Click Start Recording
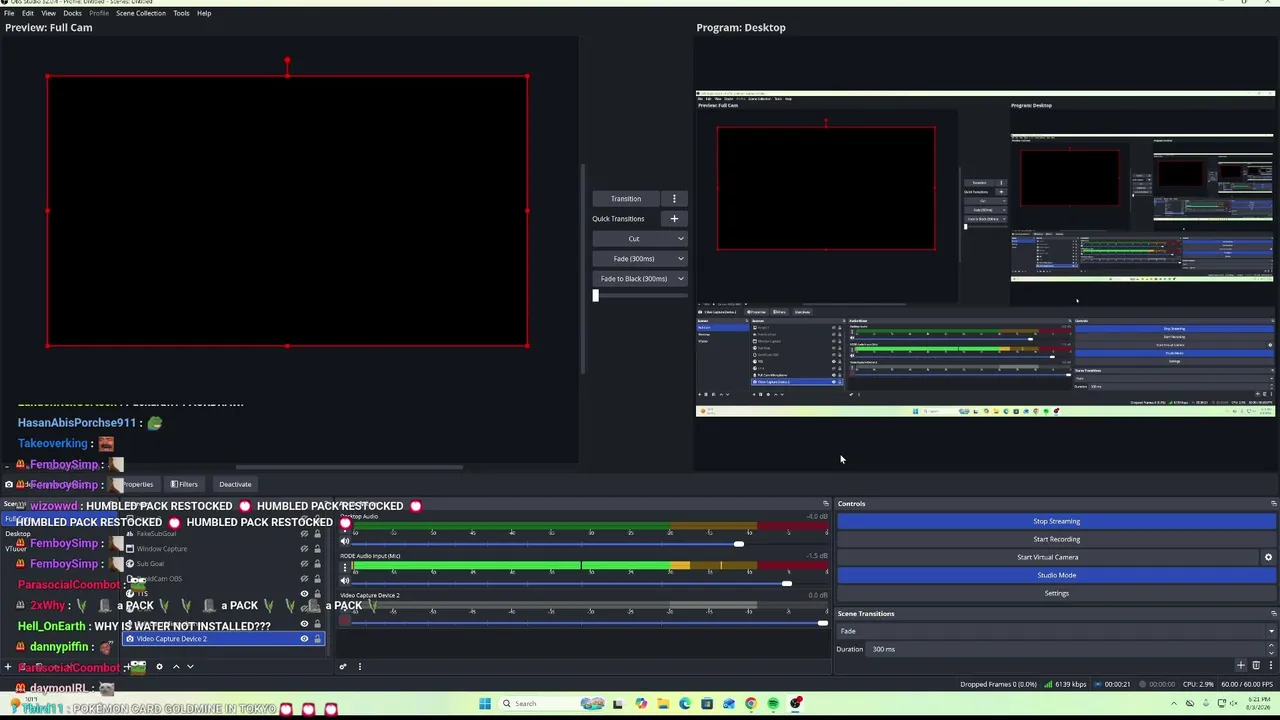The height and width of the screenshot is (720, 1280). pyautogui.click(x=1056, y=539)
